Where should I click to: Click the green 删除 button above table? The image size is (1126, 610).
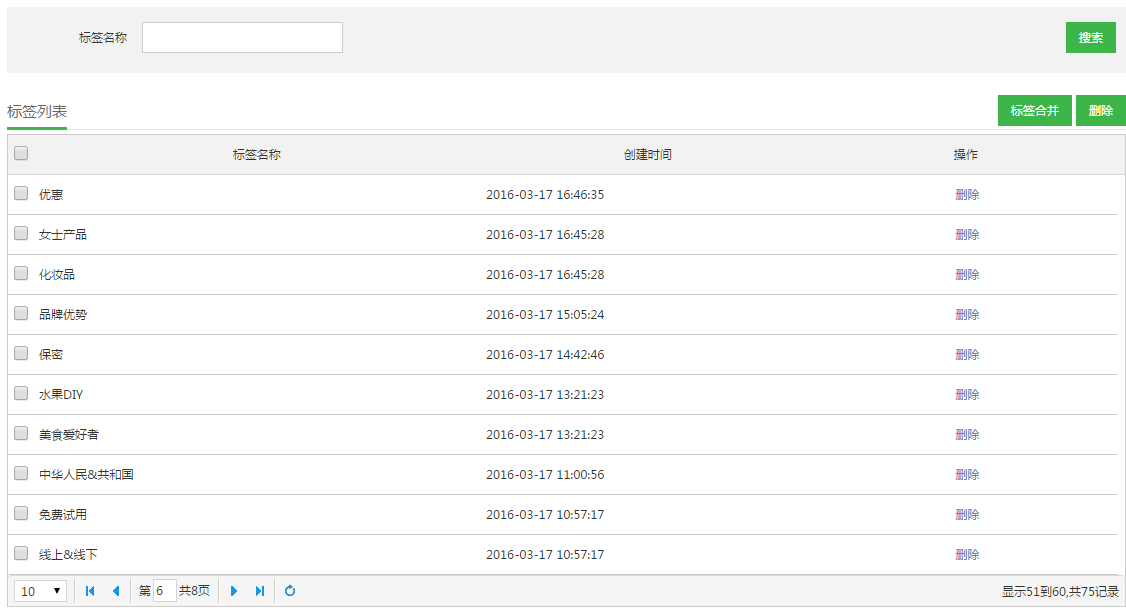(x=1100, y=111)
